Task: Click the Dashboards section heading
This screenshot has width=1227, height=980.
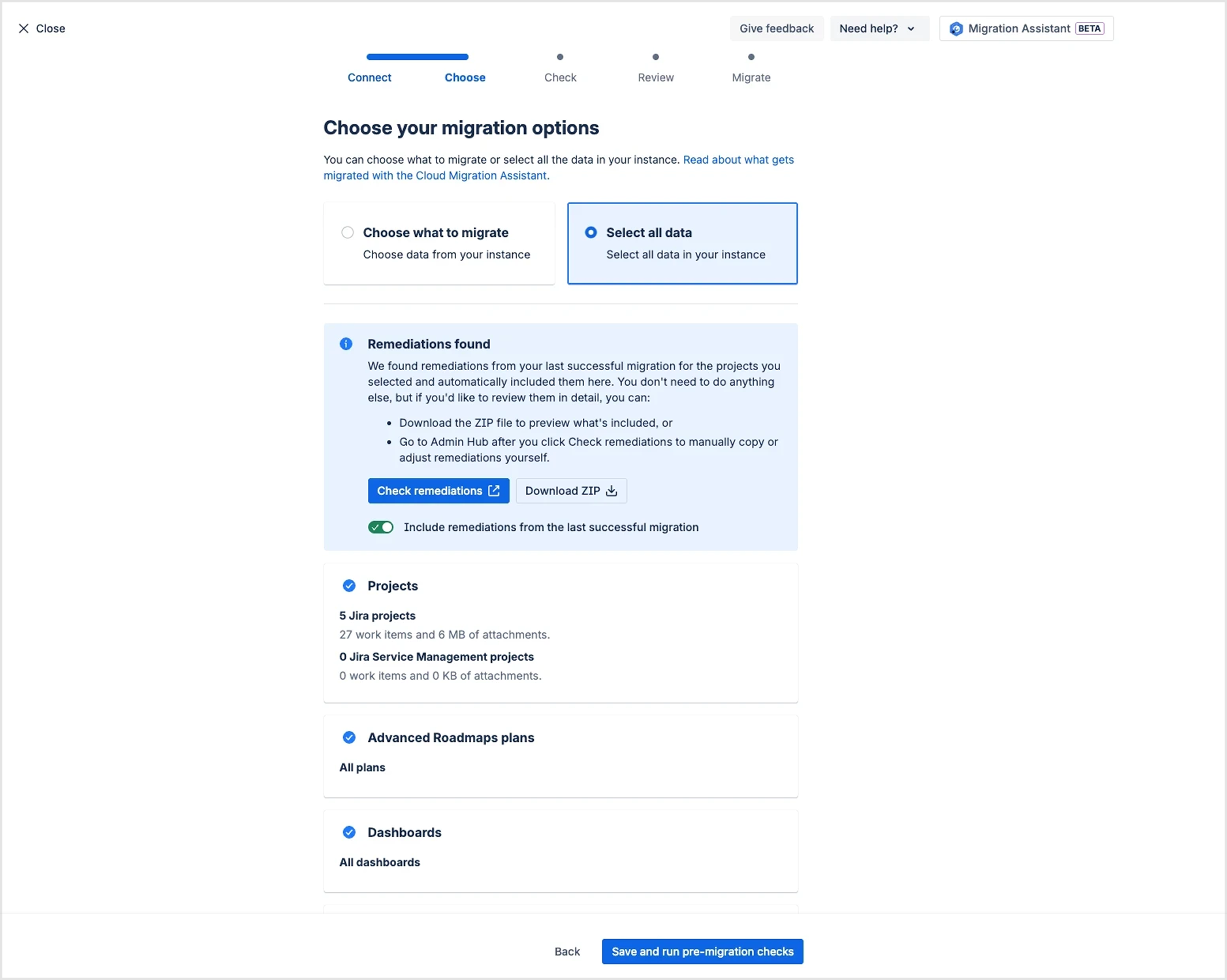Action: click(405, 833)
